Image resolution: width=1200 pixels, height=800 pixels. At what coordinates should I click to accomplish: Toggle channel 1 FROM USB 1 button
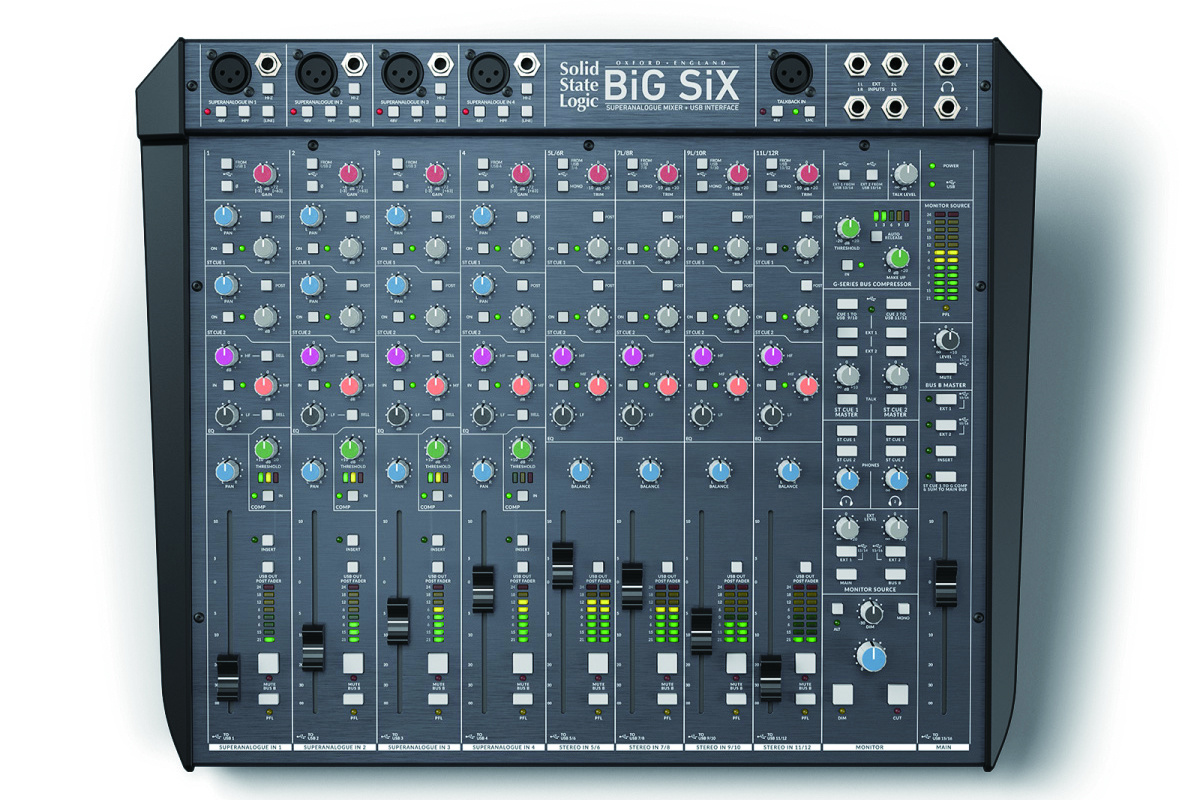pos(228,162)
